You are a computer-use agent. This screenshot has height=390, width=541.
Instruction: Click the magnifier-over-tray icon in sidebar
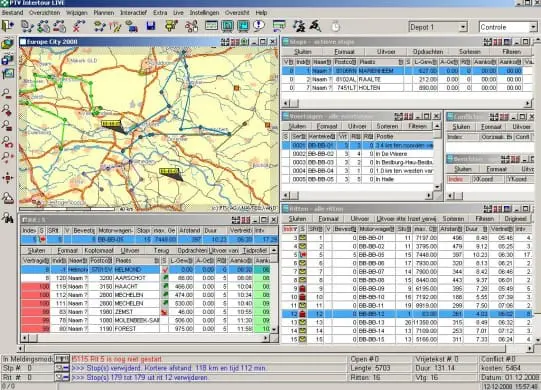7,198
